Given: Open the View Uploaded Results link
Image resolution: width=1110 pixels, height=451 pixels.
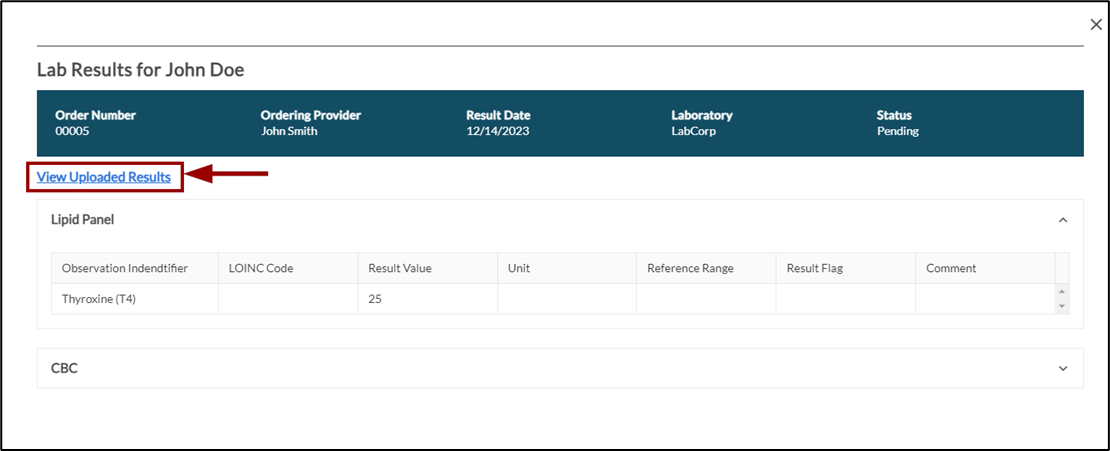Looking at the screenshot, I should (104, 177).
